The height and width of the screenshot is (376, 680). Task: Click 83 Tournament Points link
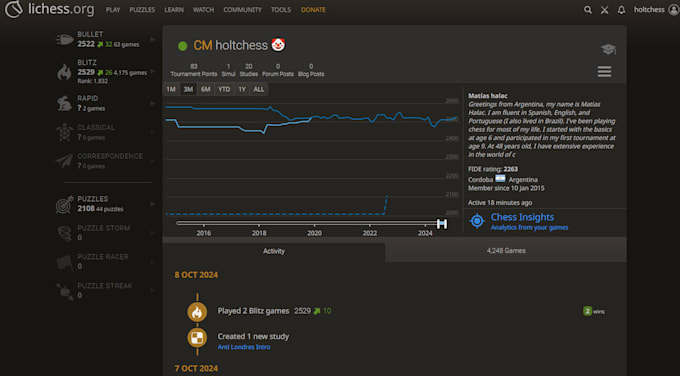[x=194, y=70]
